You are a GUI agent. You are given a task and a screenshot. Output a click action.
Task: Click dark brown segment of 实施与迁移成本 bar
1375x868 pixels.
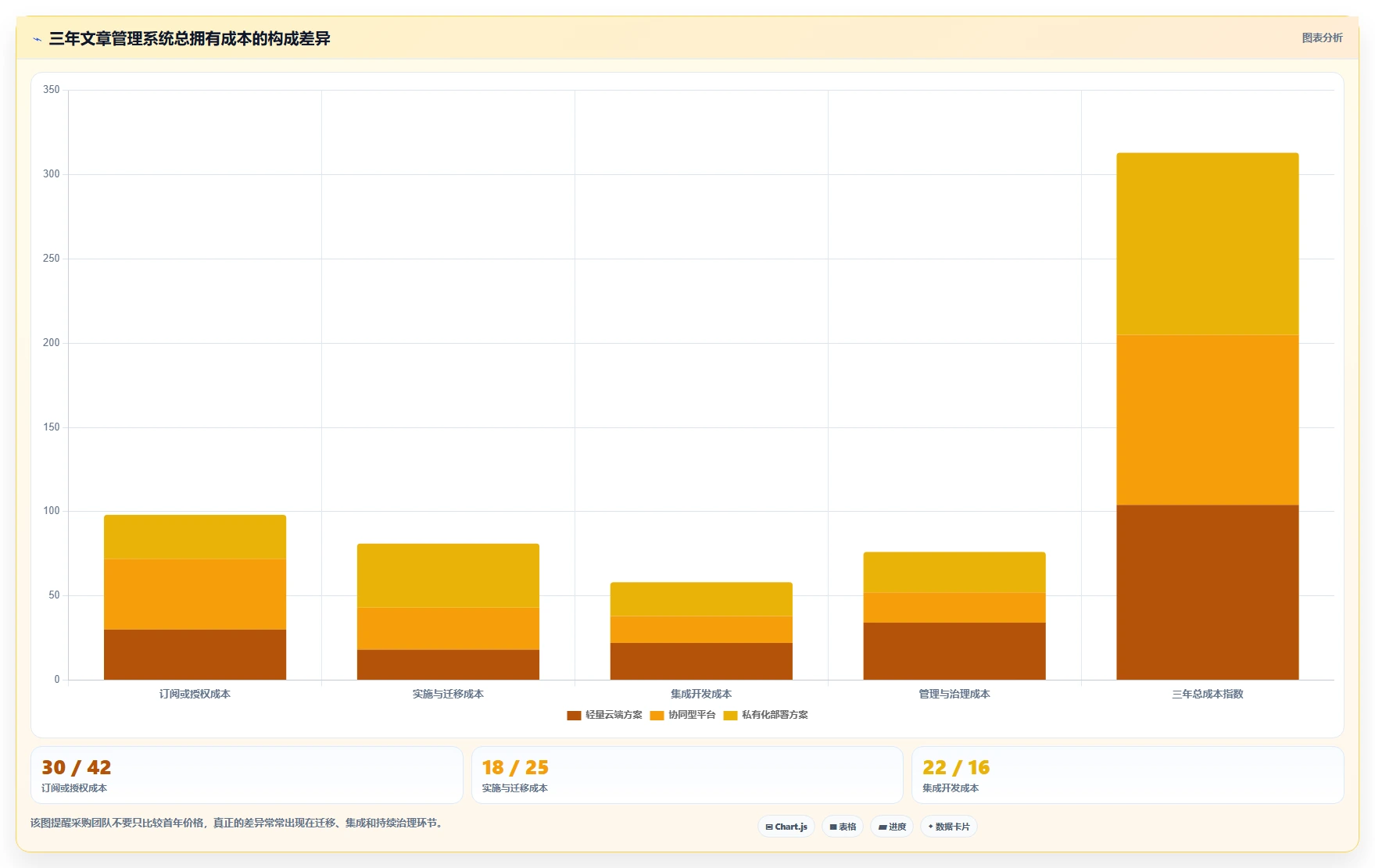click(x=448, y=665)
